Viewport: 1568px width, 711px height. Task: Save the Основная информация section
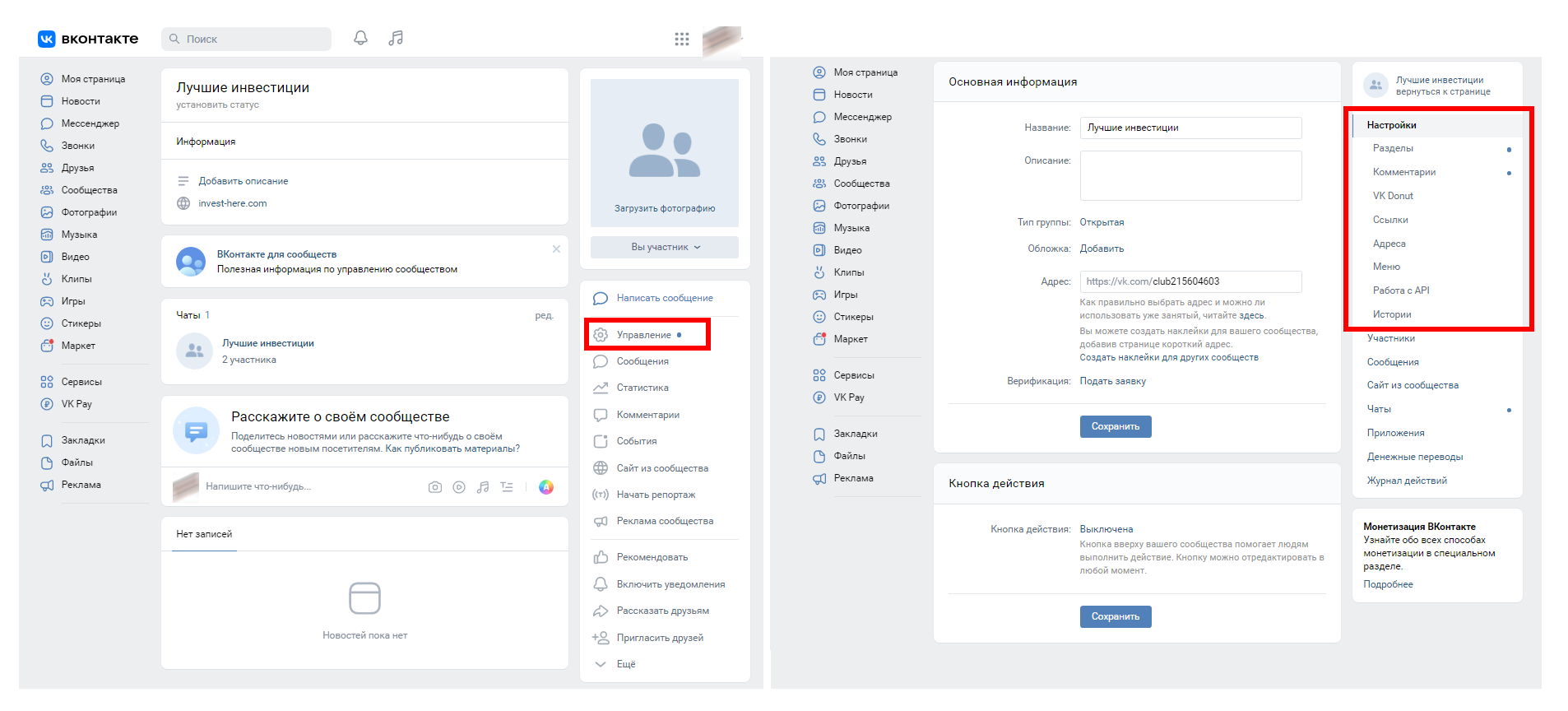tap(1116, 426)
